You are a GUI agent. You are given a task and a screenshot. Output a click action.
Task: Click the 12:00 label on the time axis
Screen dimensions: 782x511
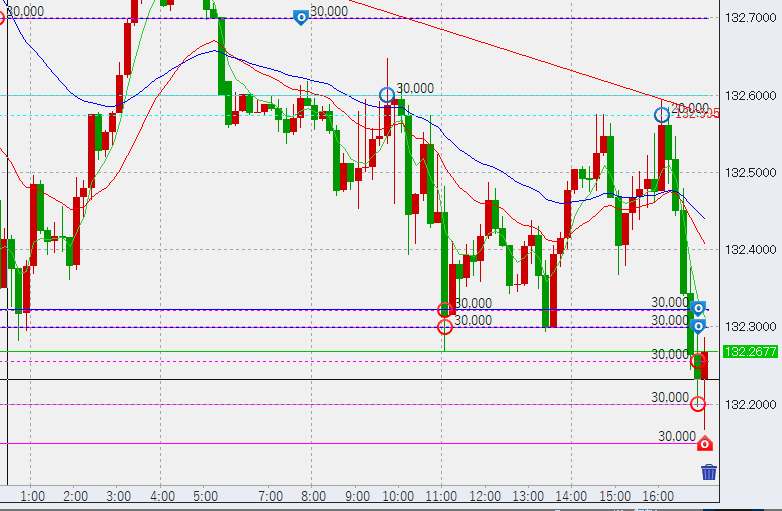(485, 496)
